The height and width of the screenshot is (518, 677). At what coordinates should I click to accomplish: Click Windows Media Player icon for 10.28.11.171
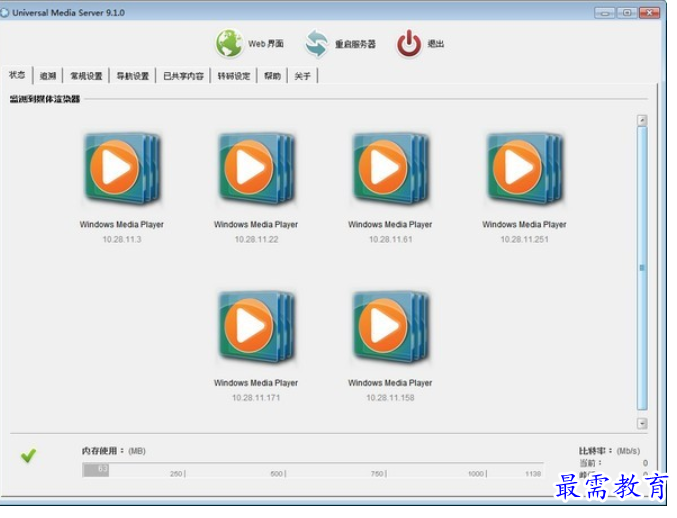pos(256,327)
